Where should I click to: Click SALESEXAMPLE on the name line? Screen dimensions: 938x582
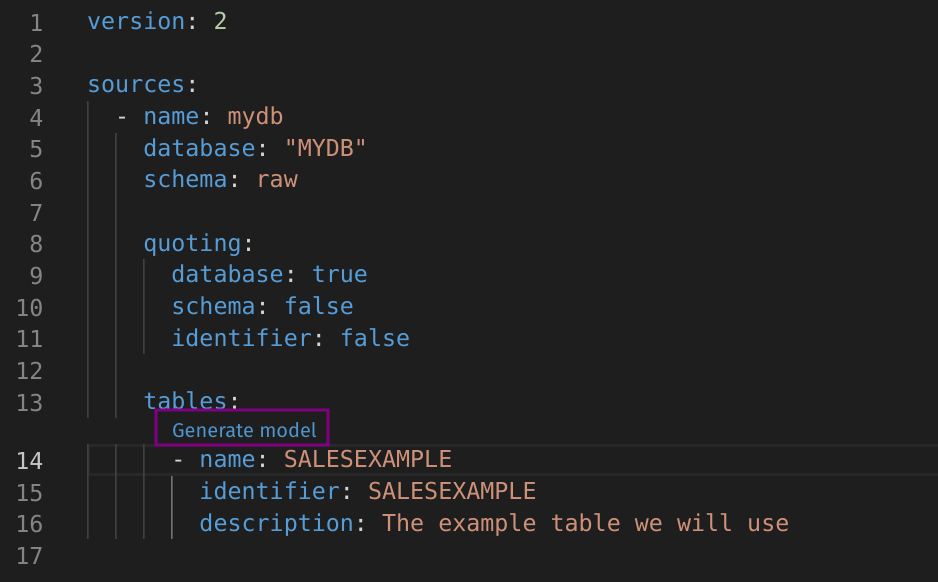367,460
